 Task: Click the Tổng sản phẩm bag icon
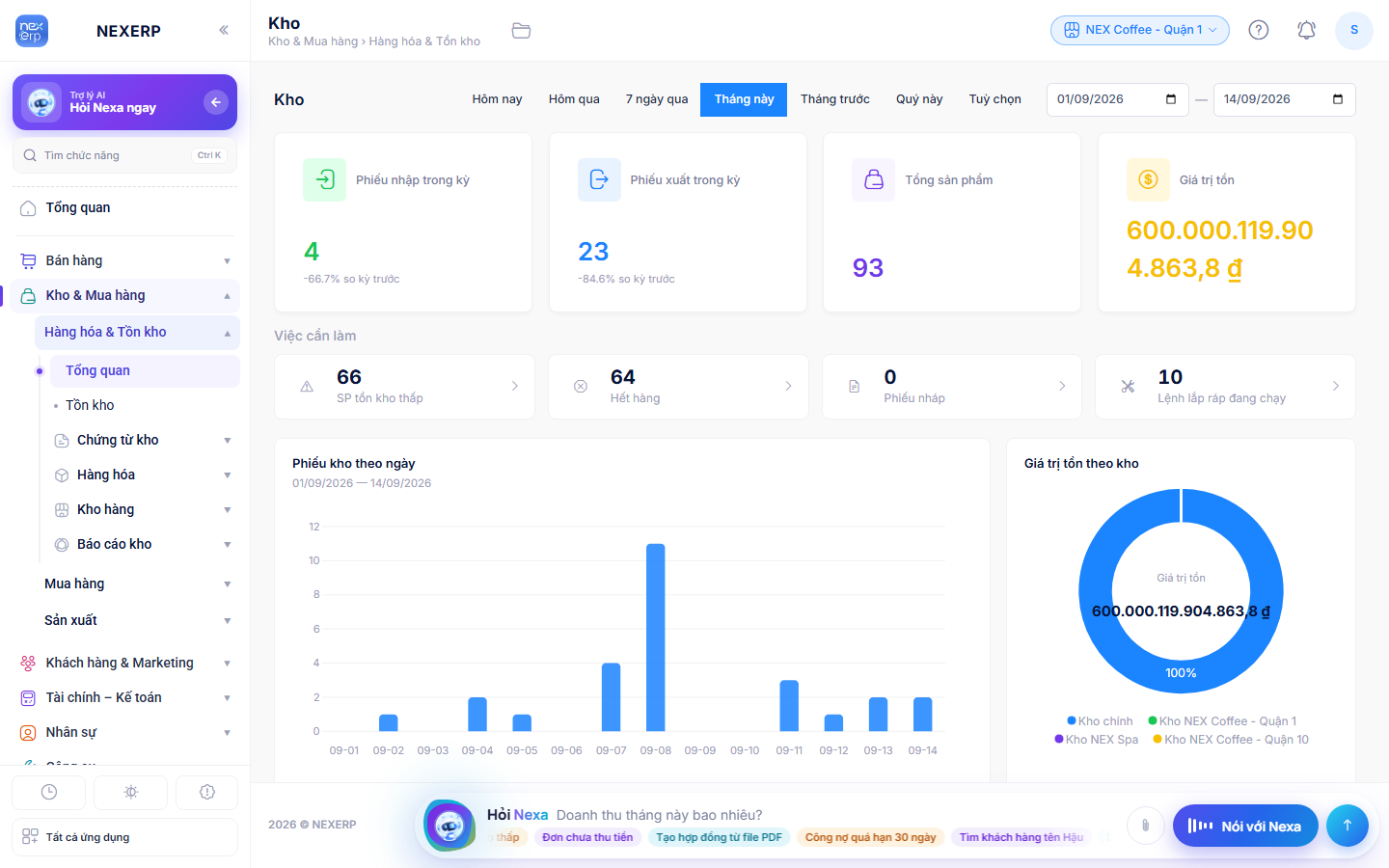874,179
